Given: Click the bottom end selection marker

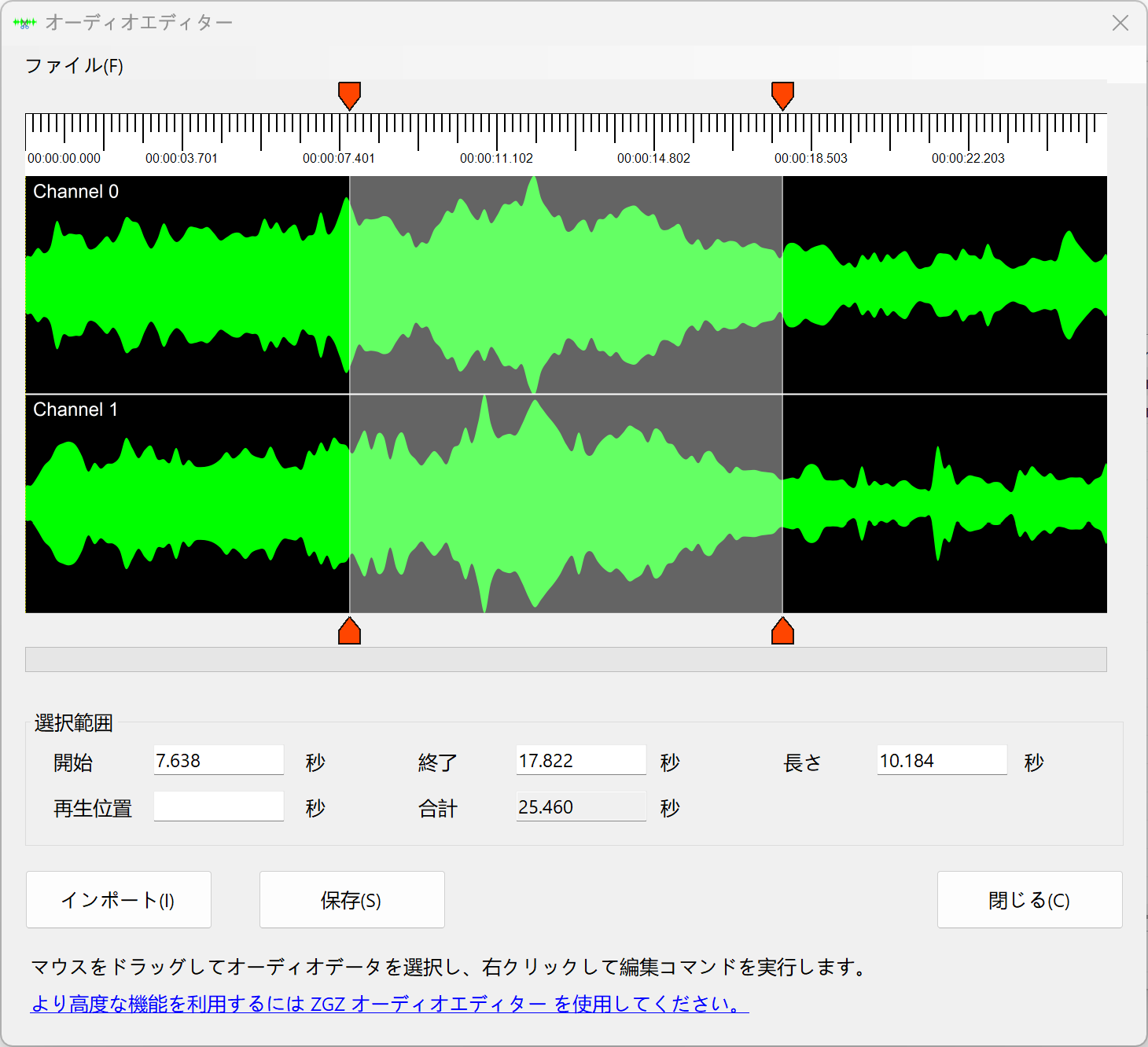Looking at the screenshot, I should click(782, 630).
